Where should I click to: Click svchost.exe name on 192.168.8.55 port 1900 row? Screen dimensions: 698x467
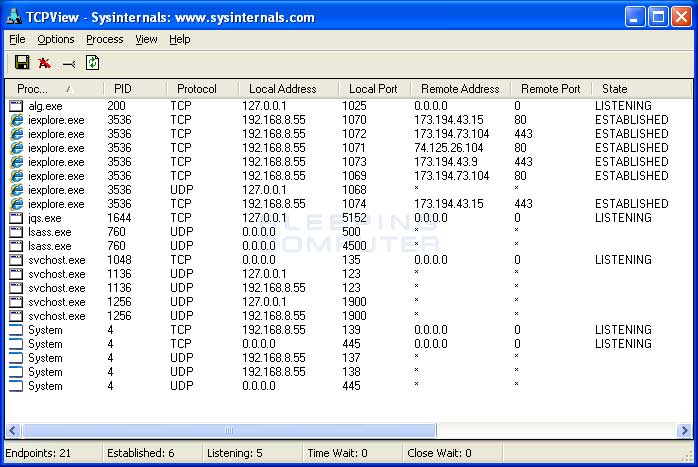pos(57,316)
